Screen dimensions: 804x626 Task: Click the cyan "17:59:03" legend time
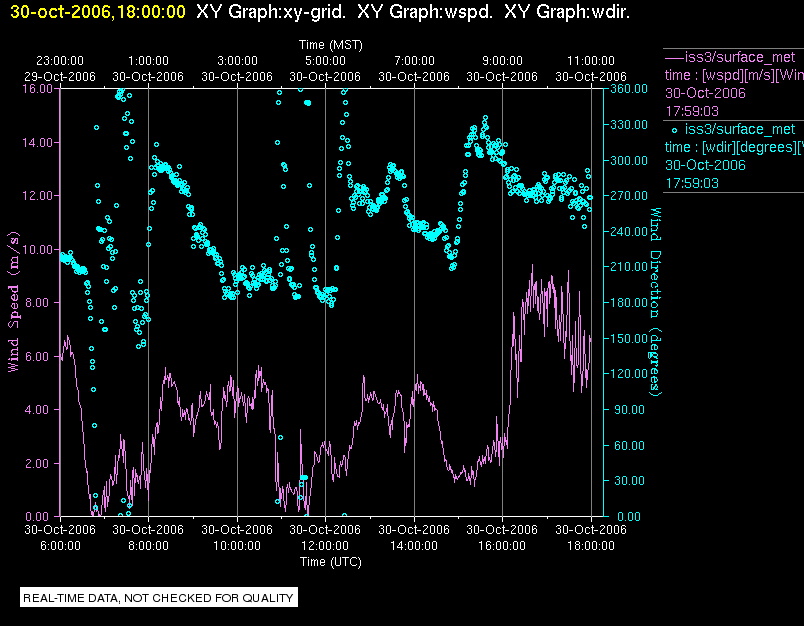(692, 183)
